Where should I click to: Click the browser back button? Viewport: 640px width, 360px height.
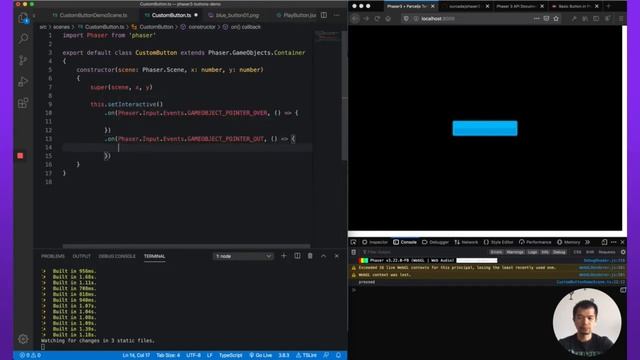355,19
